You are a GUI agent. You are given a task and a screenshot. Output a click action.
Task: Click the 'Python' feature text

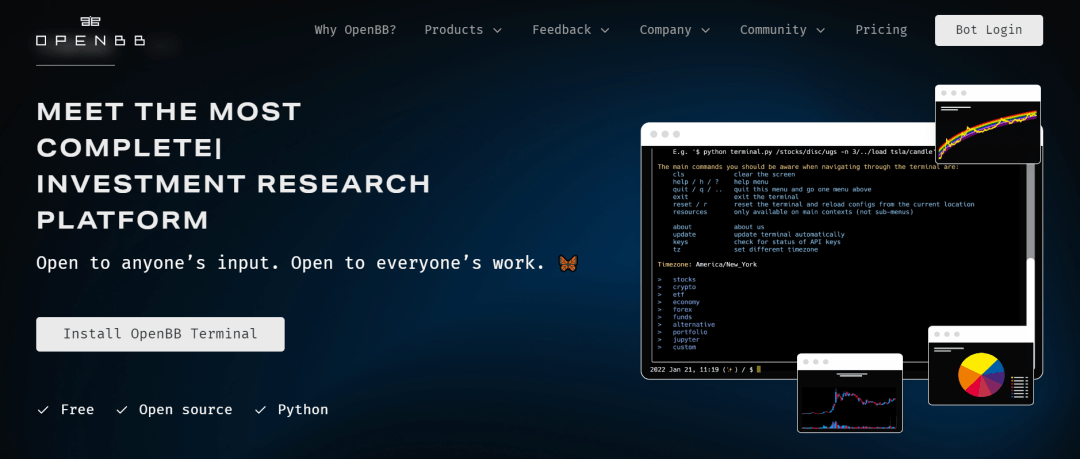click(x=303, y=409)
